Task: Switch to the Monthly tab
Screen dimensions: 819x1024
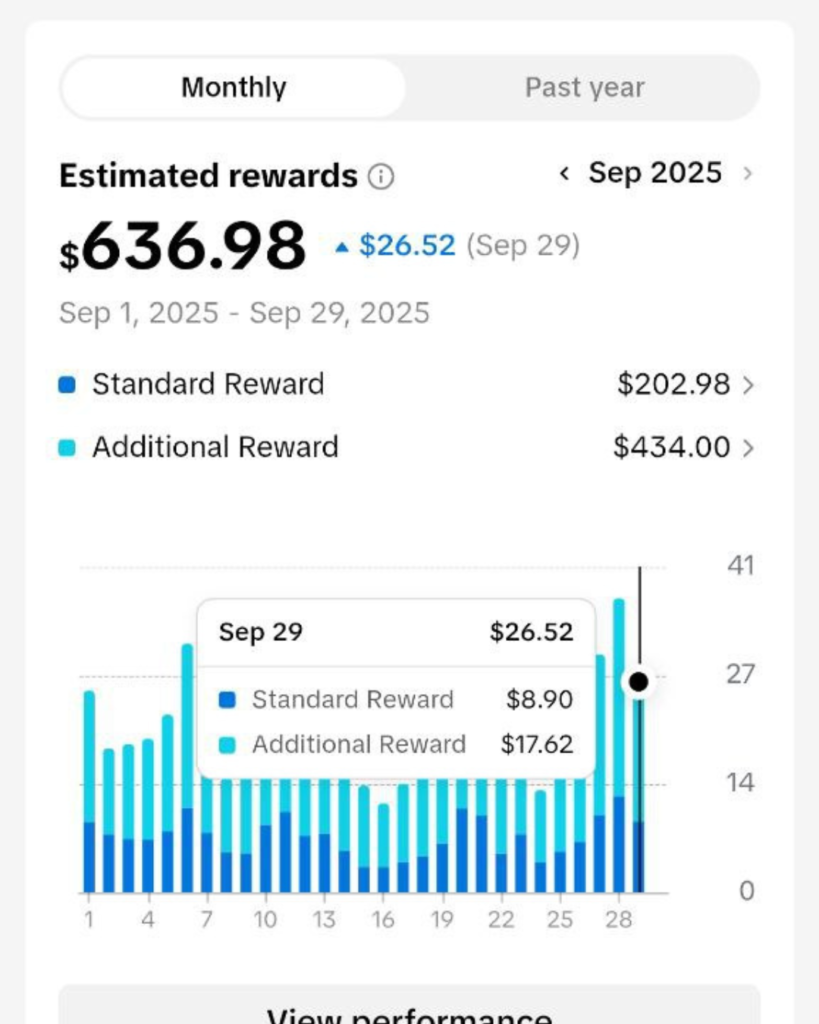Action: click(234, 88)
